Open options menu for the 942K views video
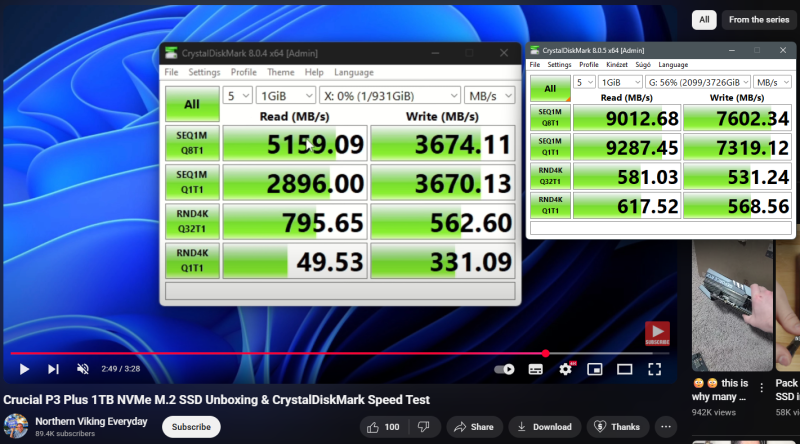This screenshot has width=800, height=444. 762,388
